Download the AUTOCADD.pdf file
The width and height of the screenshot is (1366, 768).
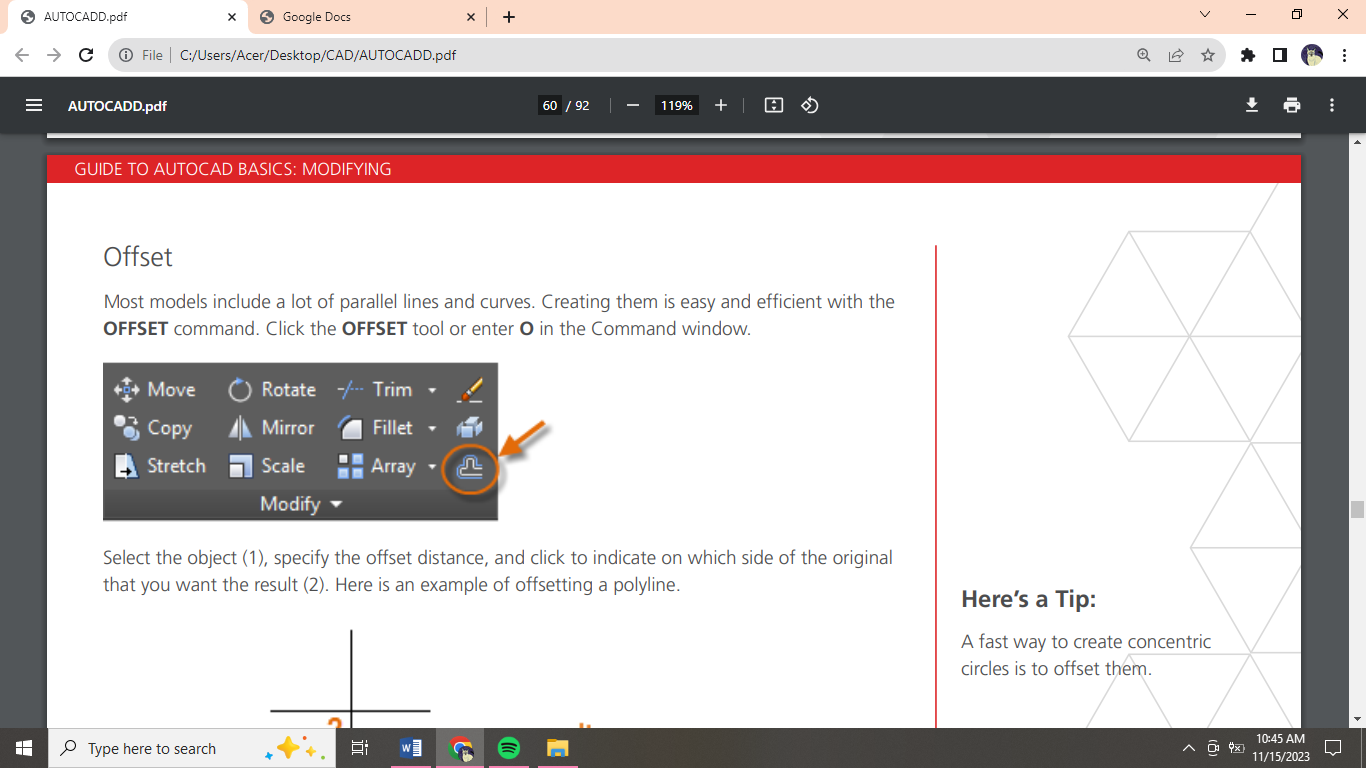coord(1252,105)
